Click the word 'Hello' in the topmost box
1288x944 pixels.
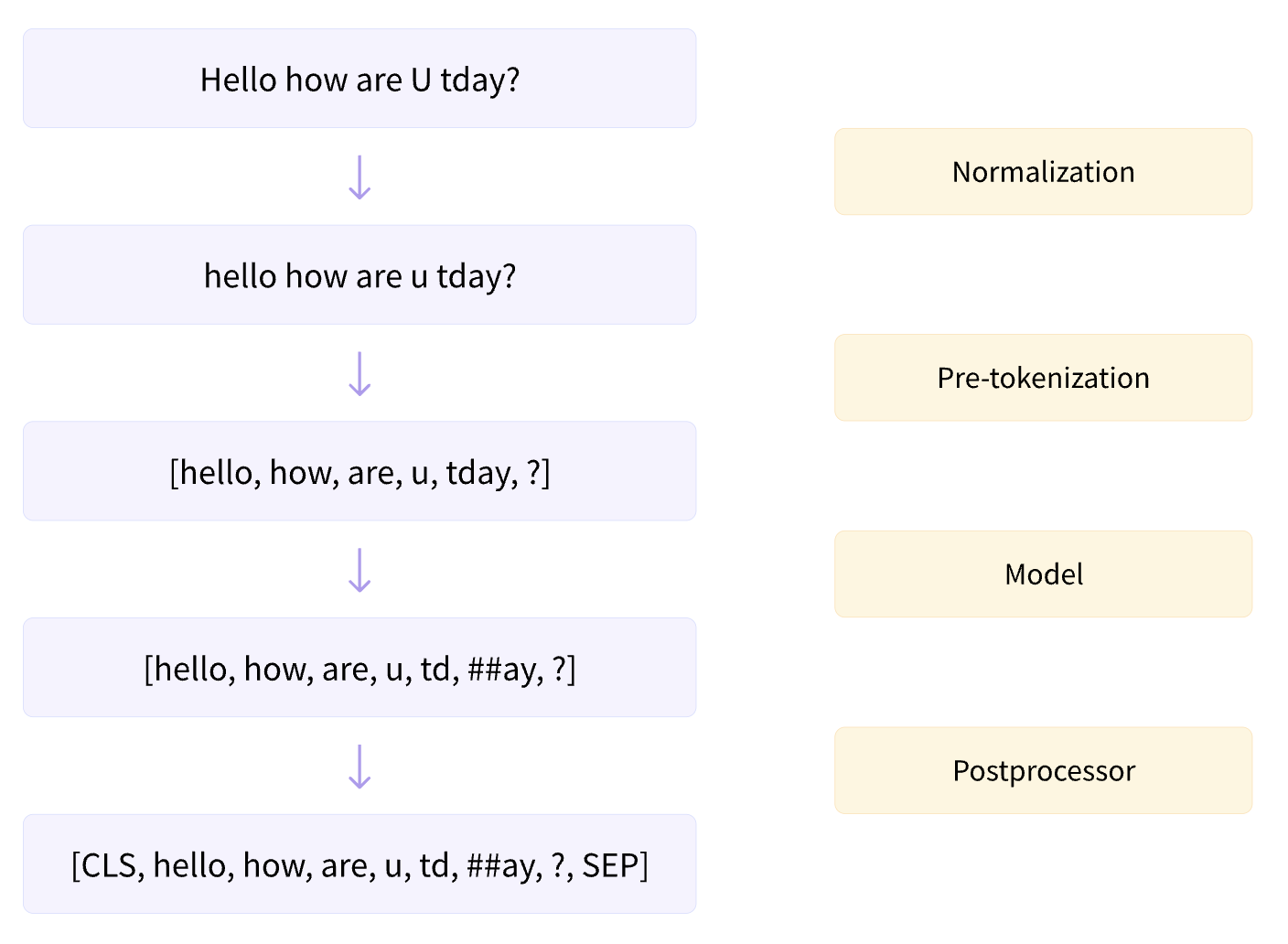(239, 80)
